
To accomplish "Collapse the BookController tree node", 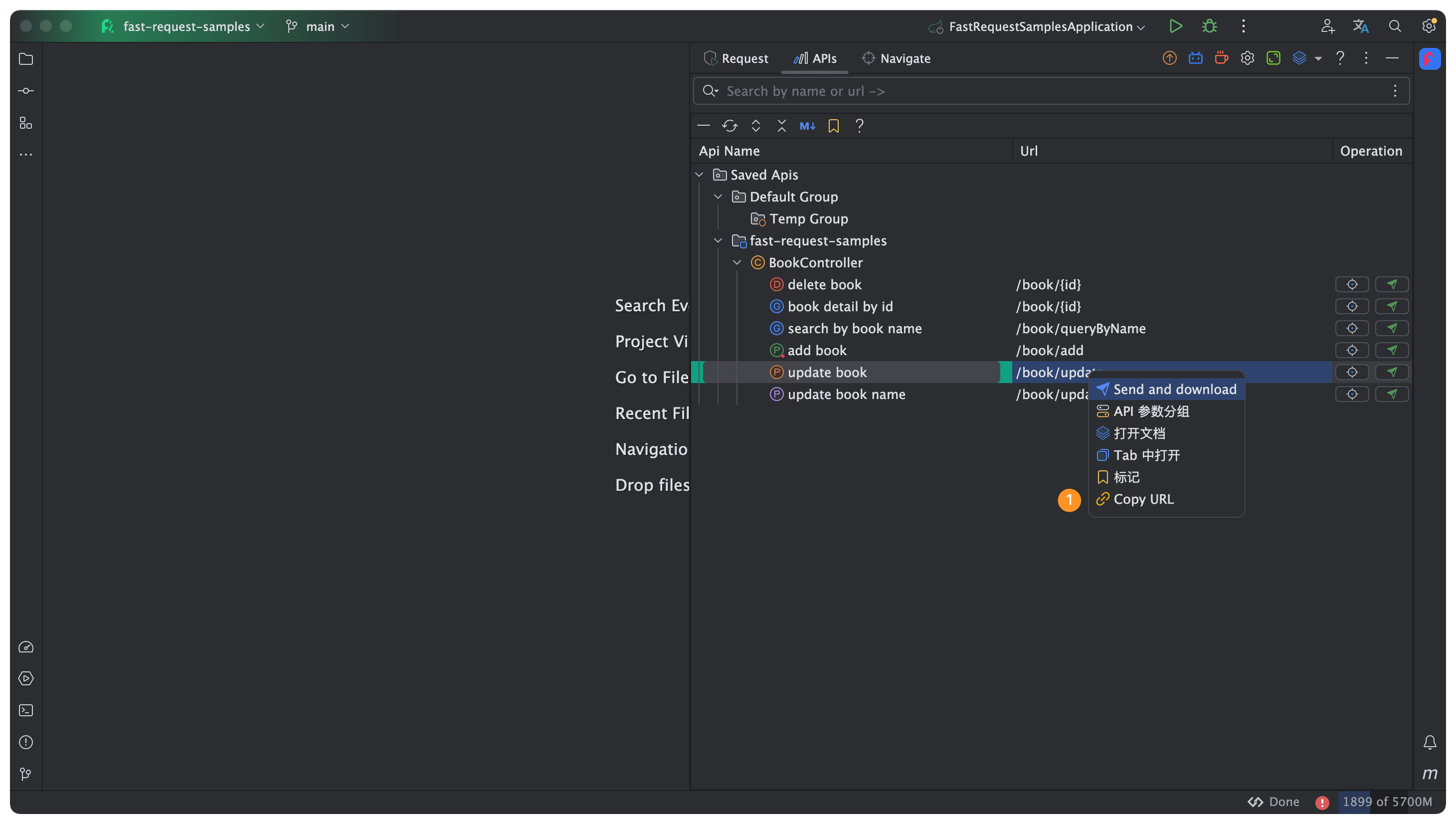I will point(737,262).
